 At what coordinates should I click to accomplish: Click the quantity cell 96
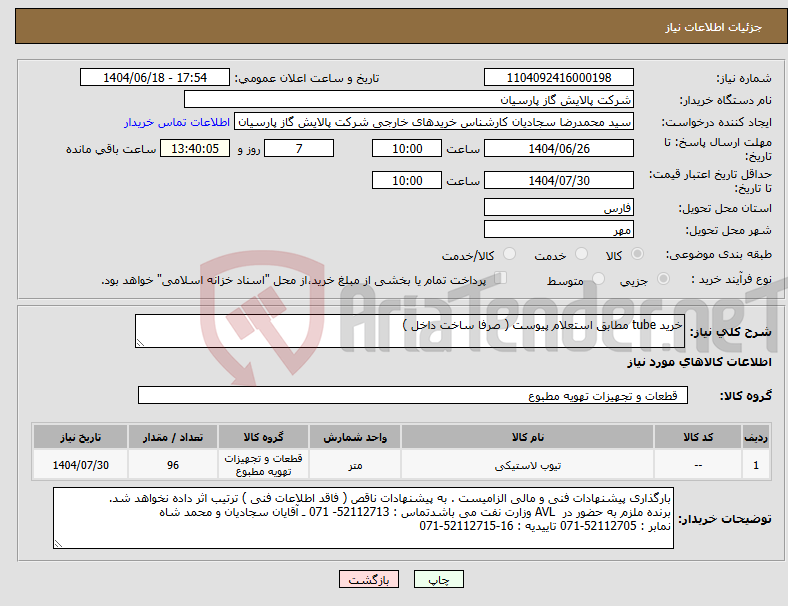pyautogui.click(x=173, y=465)
